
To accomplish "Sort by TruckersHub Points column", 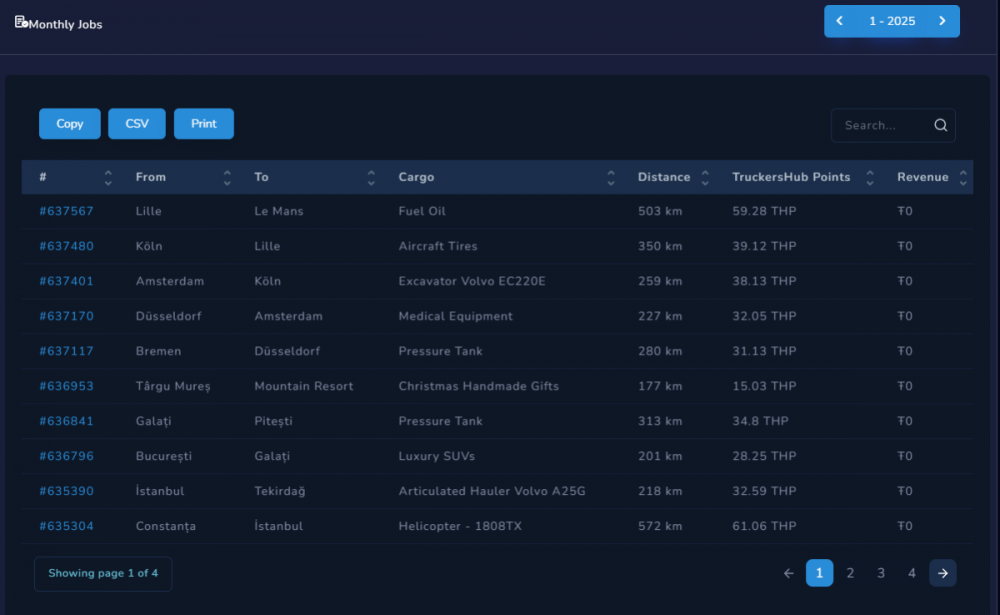I will click(x=870, y=178).
